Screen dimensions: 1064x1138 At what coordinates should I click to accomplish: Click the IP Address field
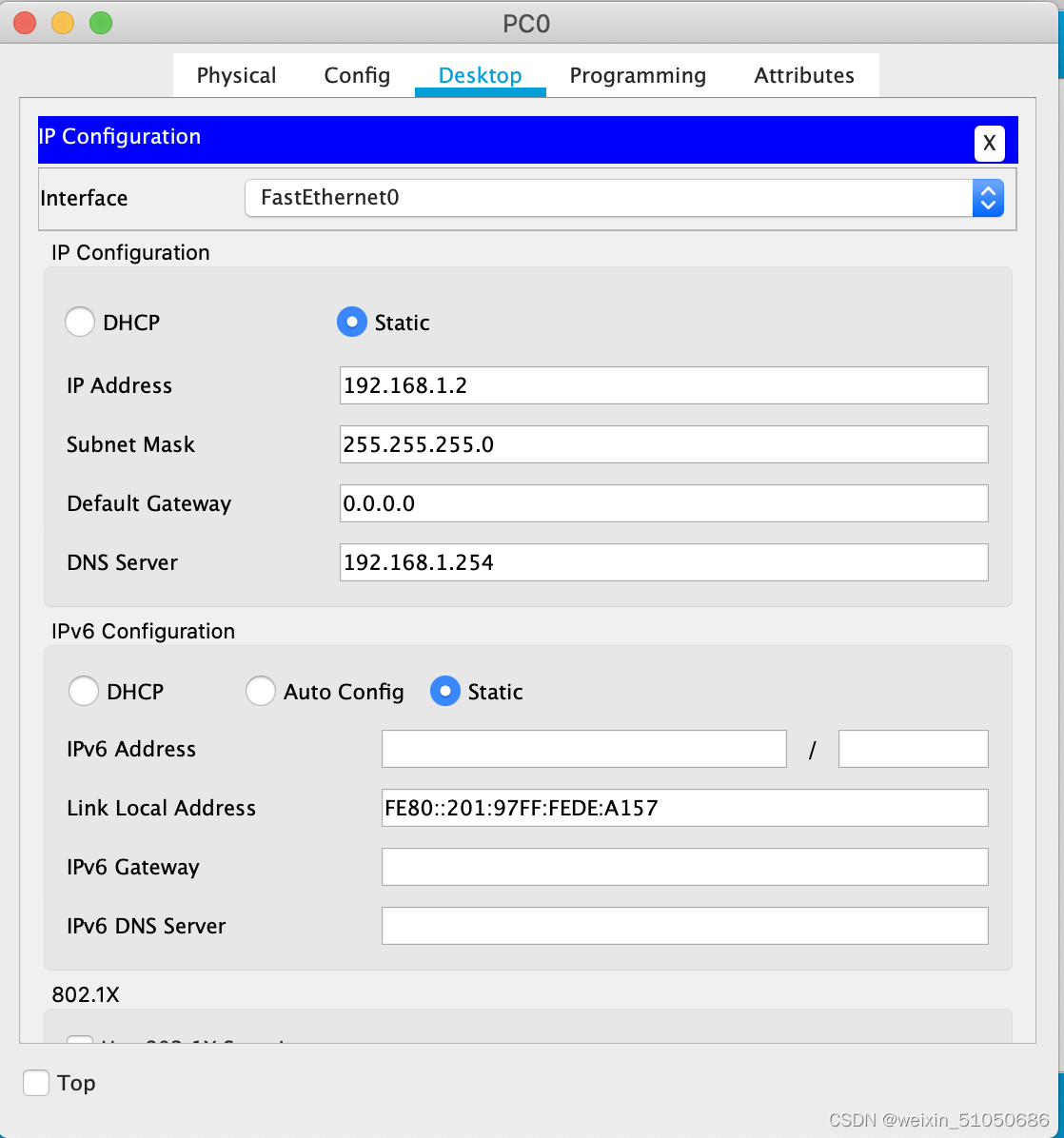tap(663, 385)
